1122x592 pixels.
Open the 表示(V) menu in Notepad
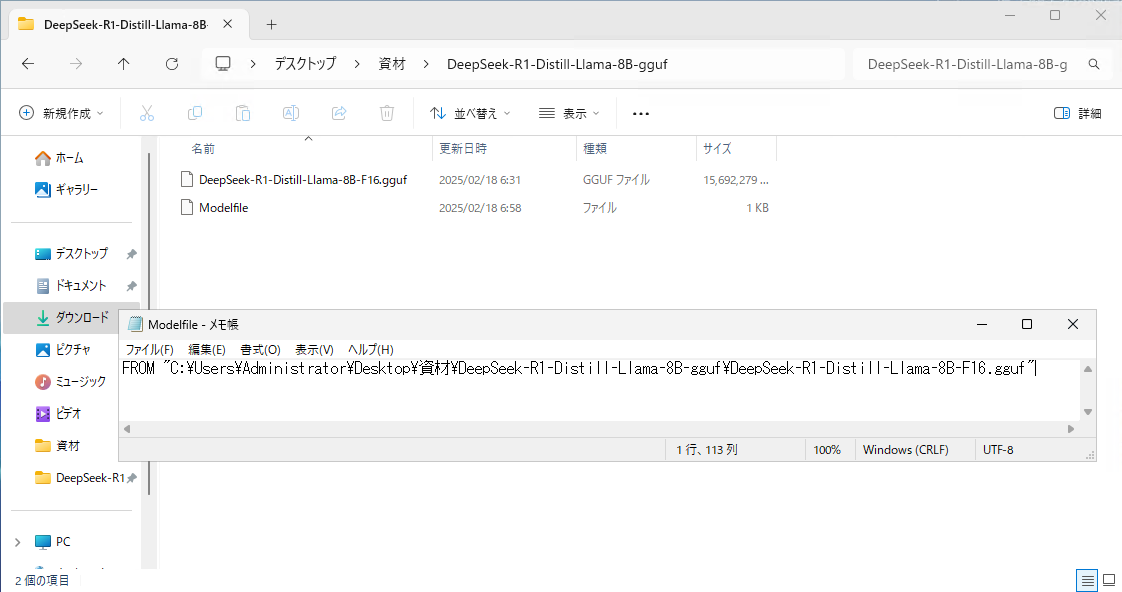coord(314,349)
